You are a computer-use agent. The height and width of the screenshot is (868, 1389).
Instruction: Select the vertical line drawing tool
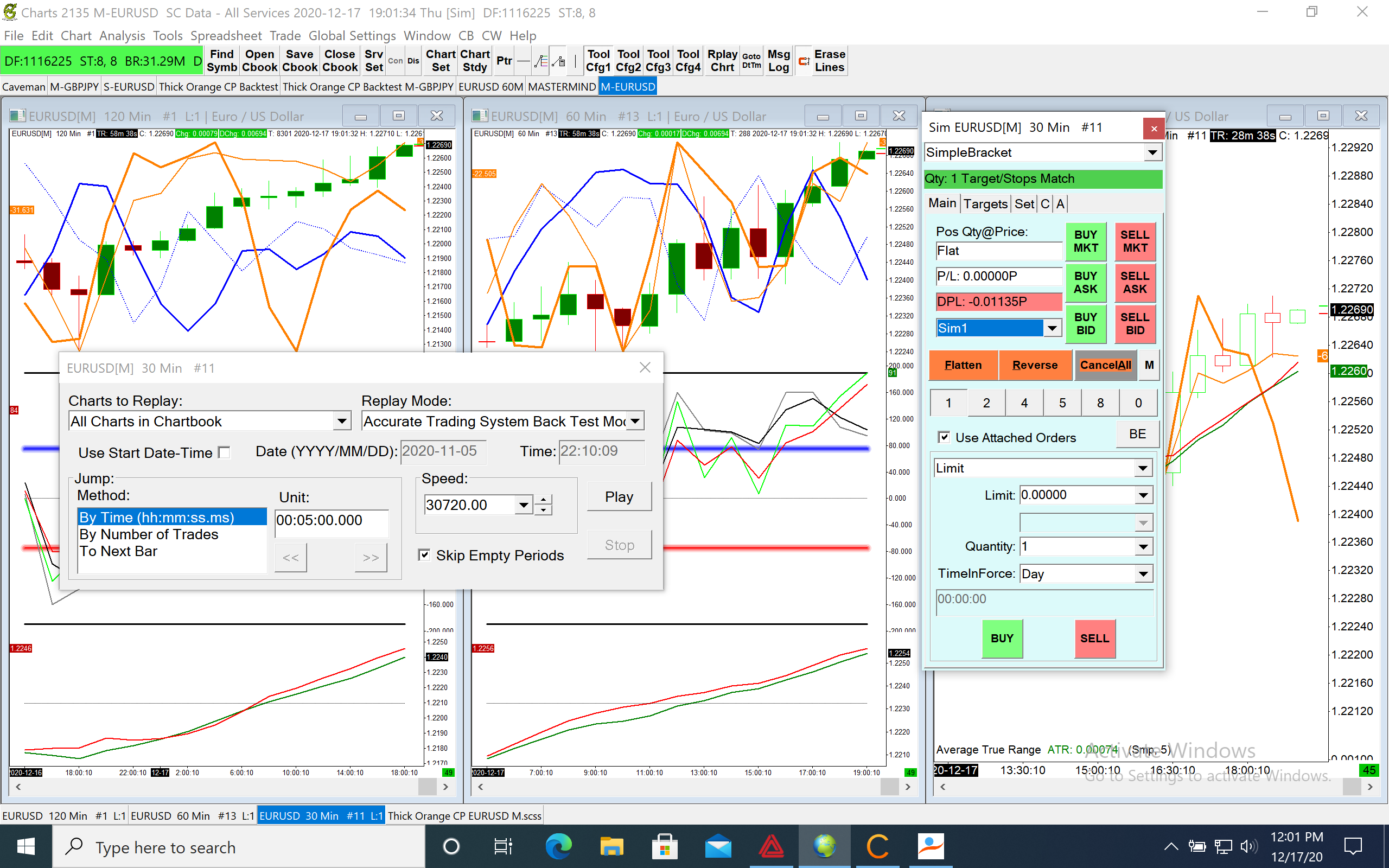(x=575, y=61)
